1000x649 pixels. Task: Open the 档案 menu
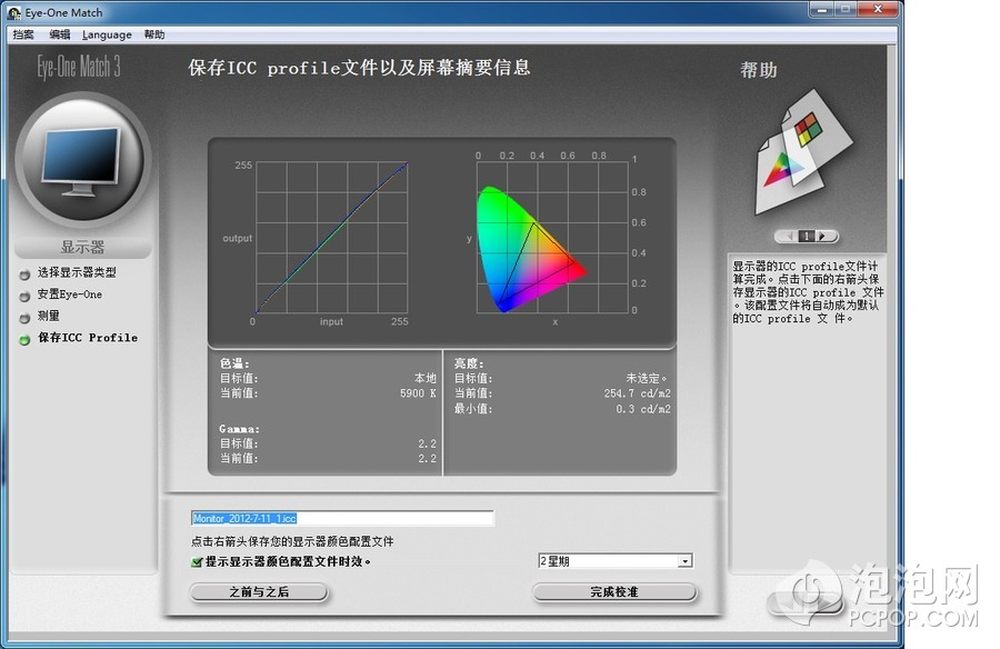23,34
